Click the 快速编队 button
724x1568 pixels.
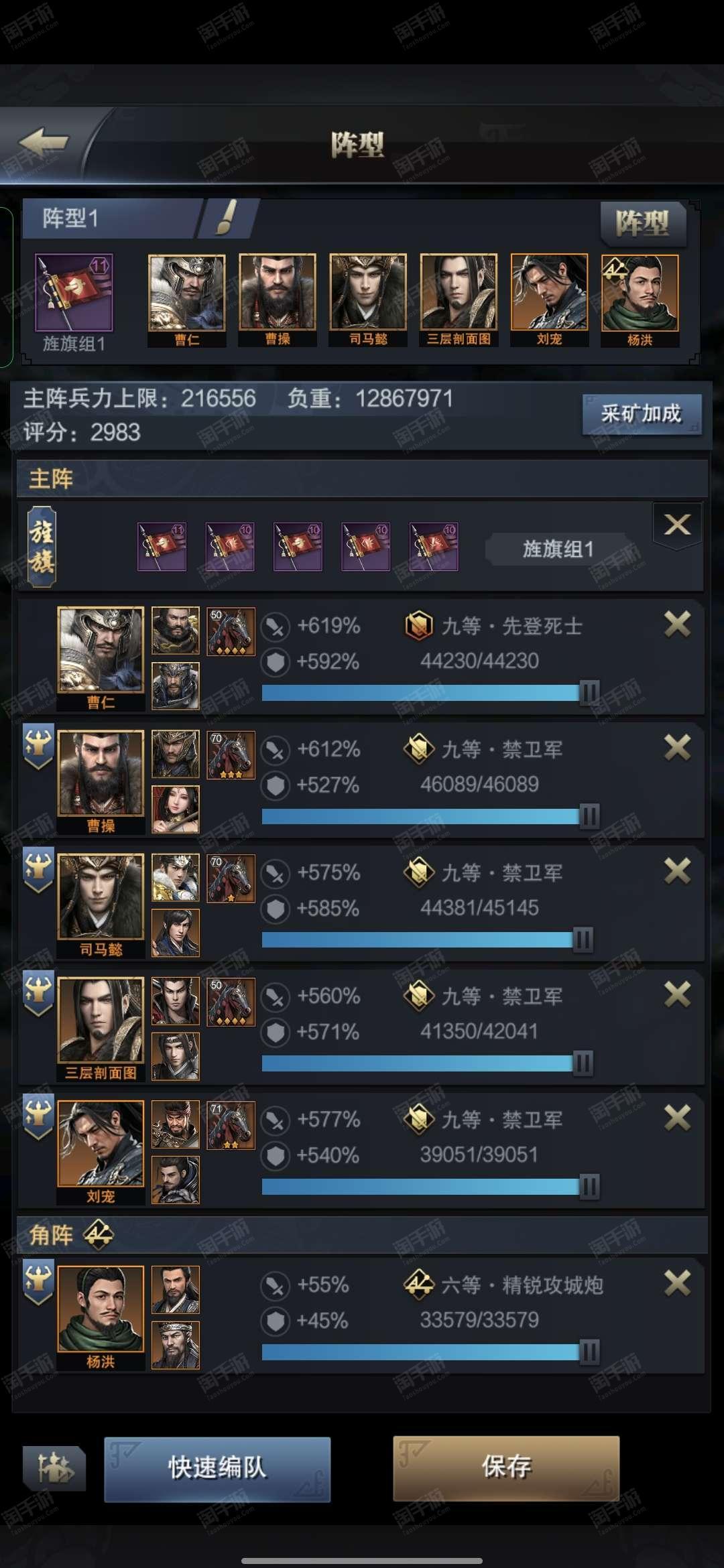(x=217, y=1469)
